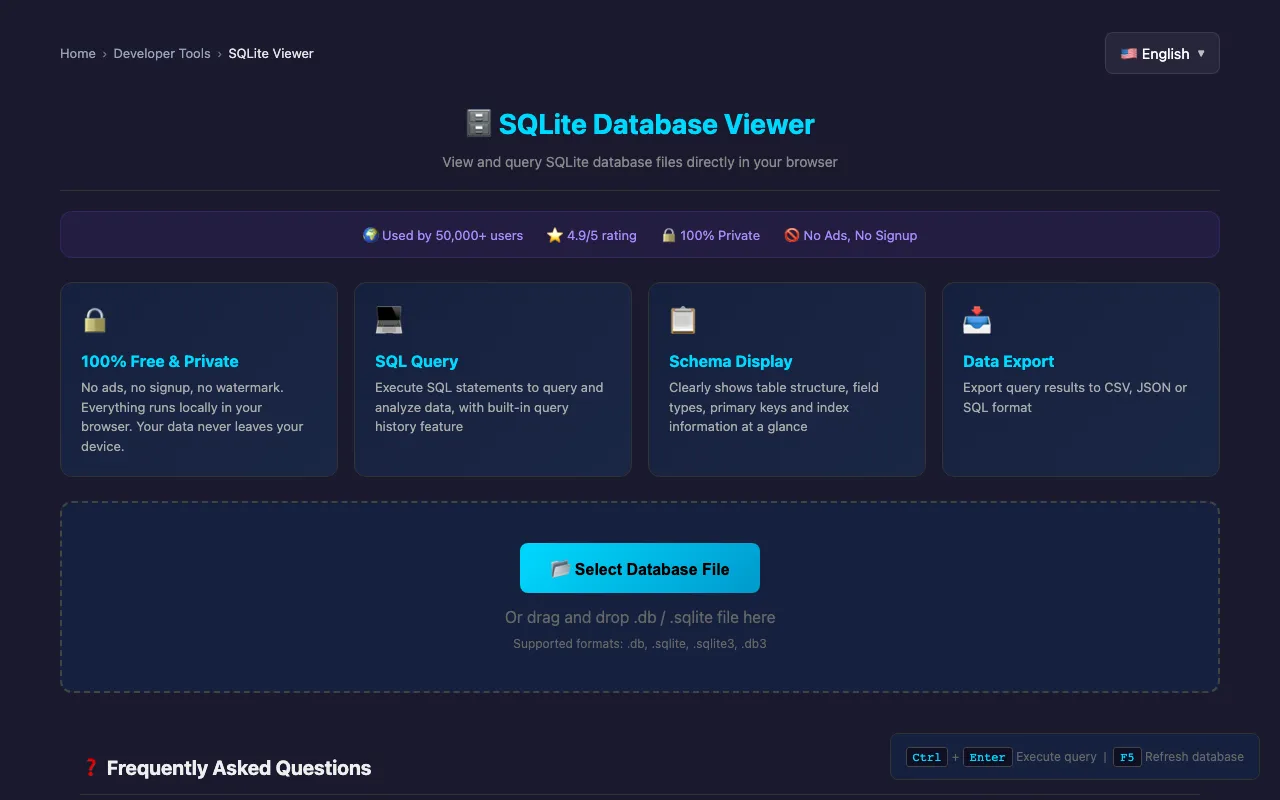1280x800 pixels.
Task: Click the SQL Query card heading
Action: (417, 361)
